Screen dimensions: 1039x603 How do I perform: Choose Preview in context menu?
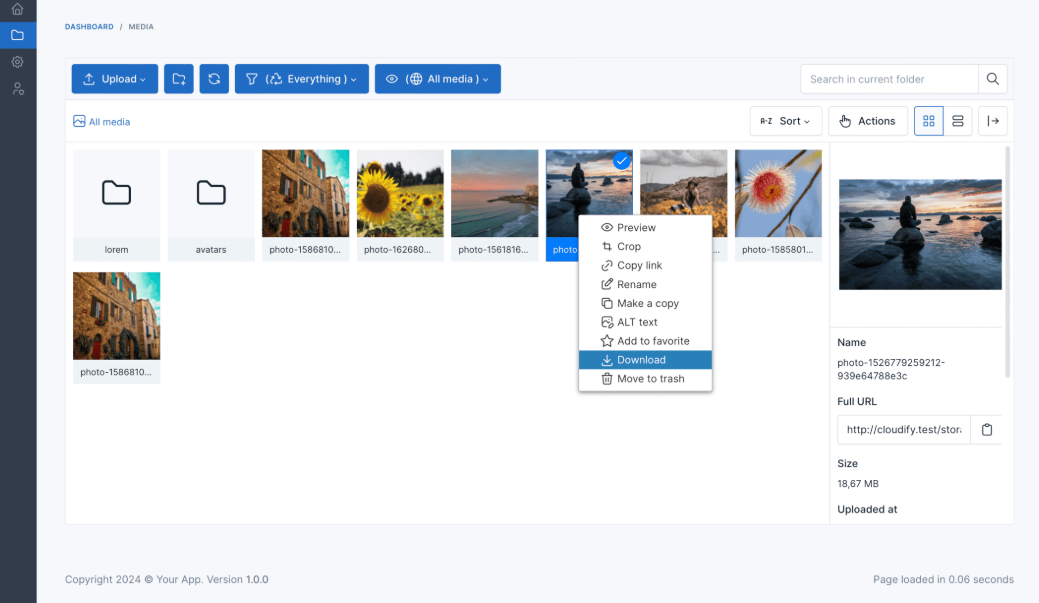[645, 227]
